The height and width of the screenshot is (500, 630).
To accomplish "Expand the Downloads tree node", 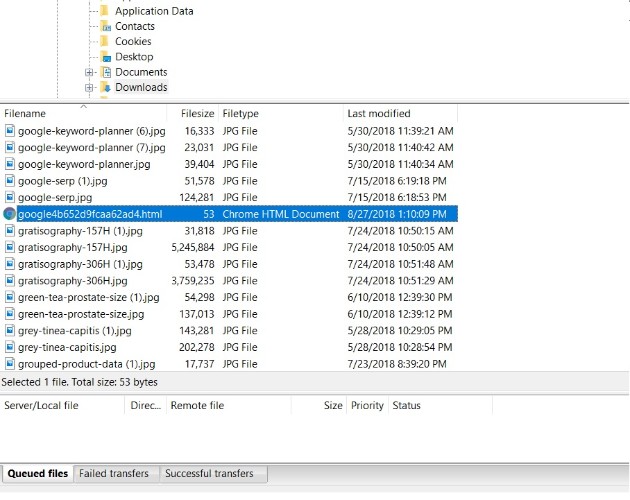I will 90,88.
